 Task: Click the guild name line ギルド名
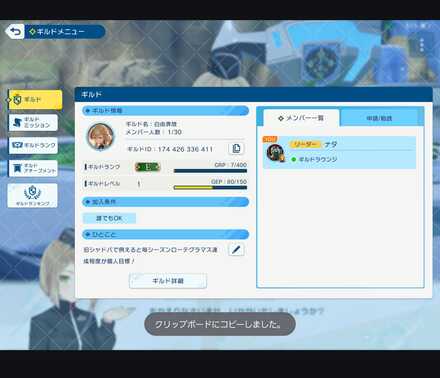pyautogui.click(x=151, y=124)
